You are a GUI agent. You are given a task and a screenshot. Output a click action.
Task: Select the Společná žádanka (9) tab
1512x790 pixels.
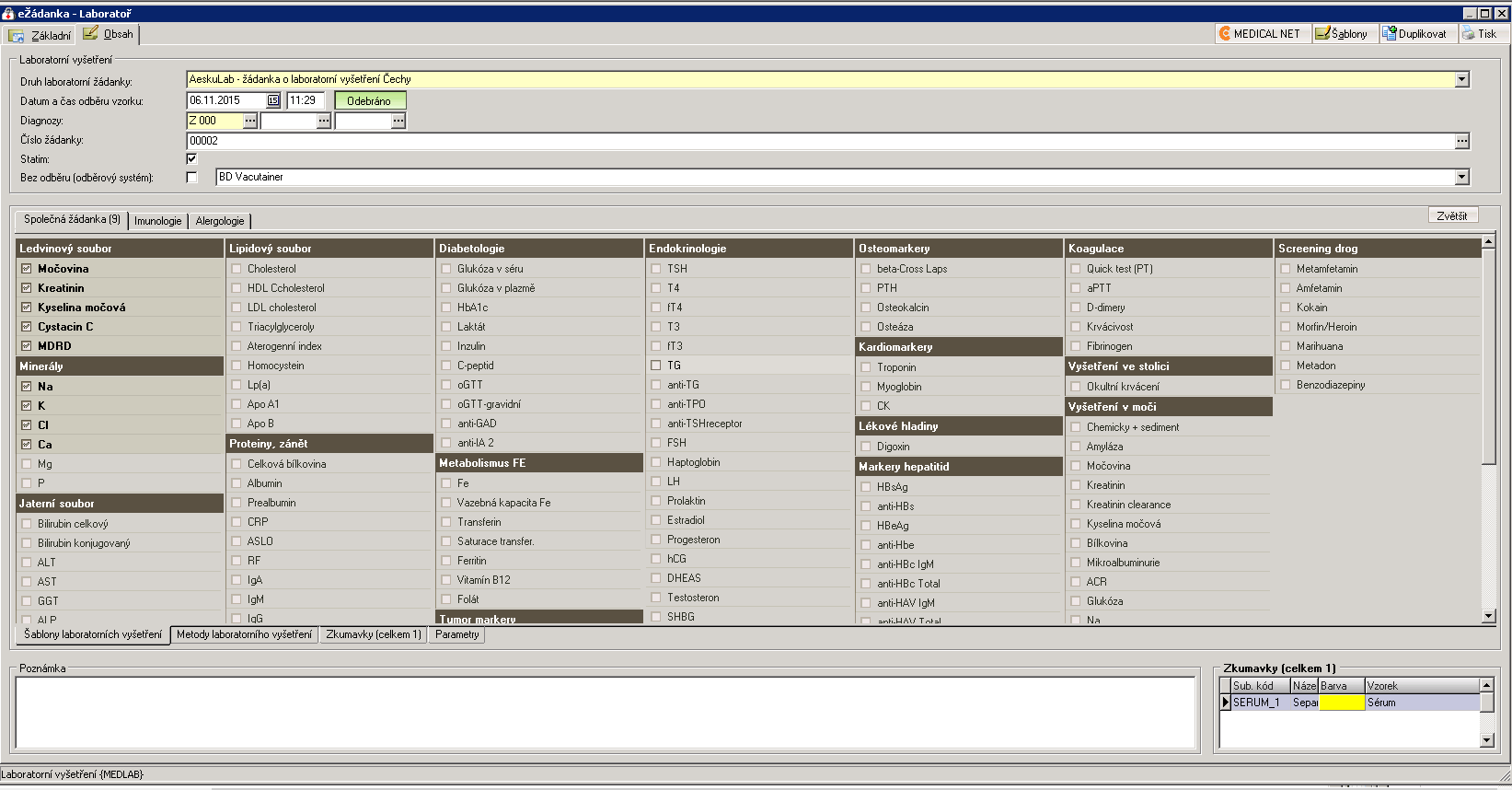click(x=72, y=220)
